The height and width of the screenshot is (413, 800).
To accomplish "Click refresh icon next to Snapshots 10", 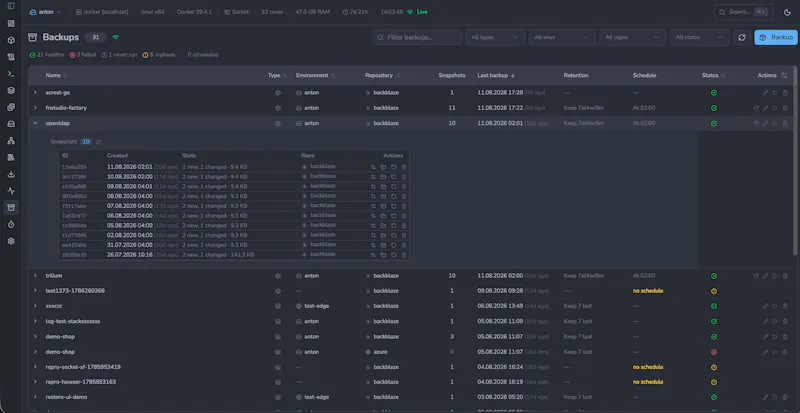I will pyautogui.click(x=98, y=142).
